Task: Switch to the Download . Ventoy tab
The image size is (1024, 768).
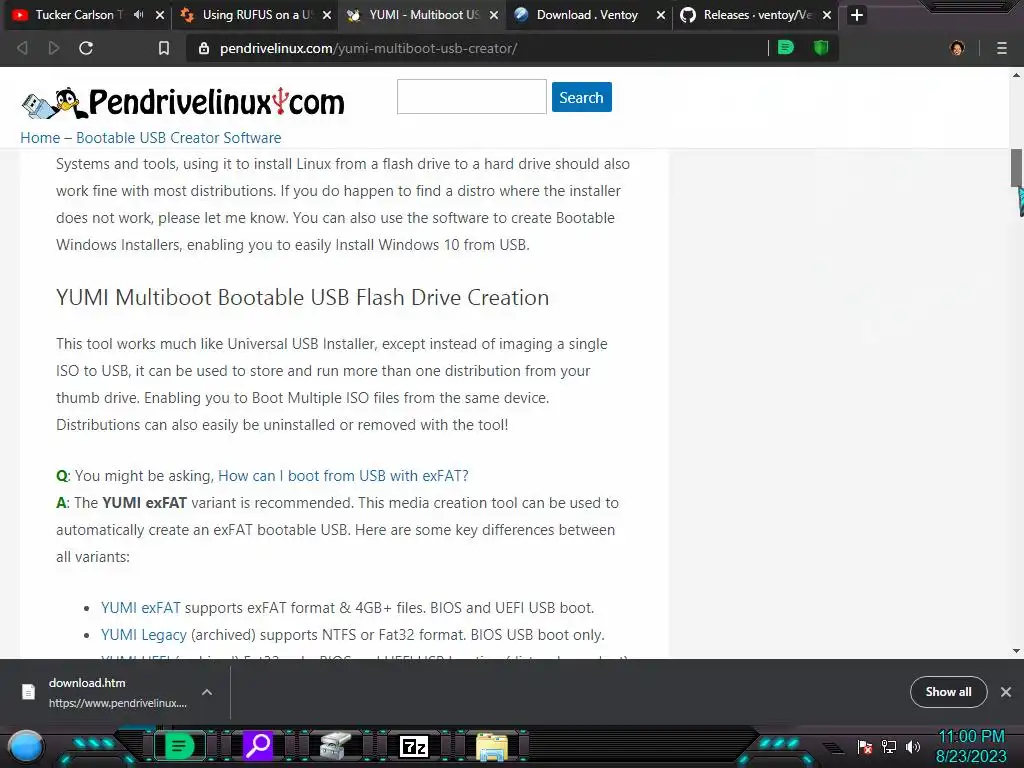Action: 586,14
